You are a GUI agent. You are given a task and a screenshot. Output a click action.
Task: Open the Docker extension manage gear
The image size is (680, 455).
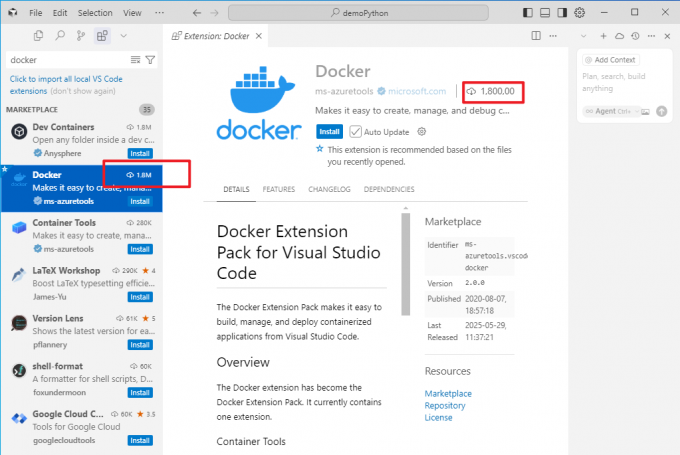[x=422, y=131]
